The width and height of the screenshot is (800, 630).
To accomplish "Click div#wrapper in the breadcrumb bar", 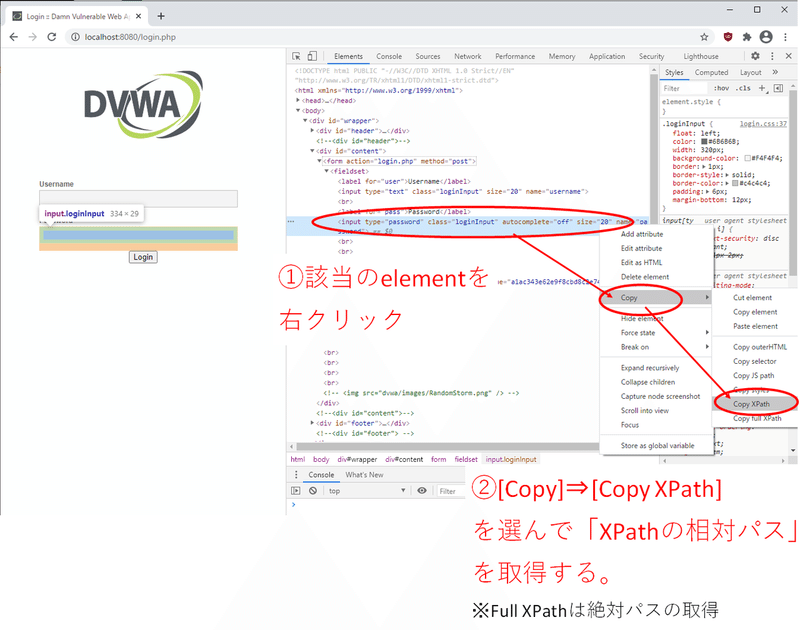I will tap(357, 459).
